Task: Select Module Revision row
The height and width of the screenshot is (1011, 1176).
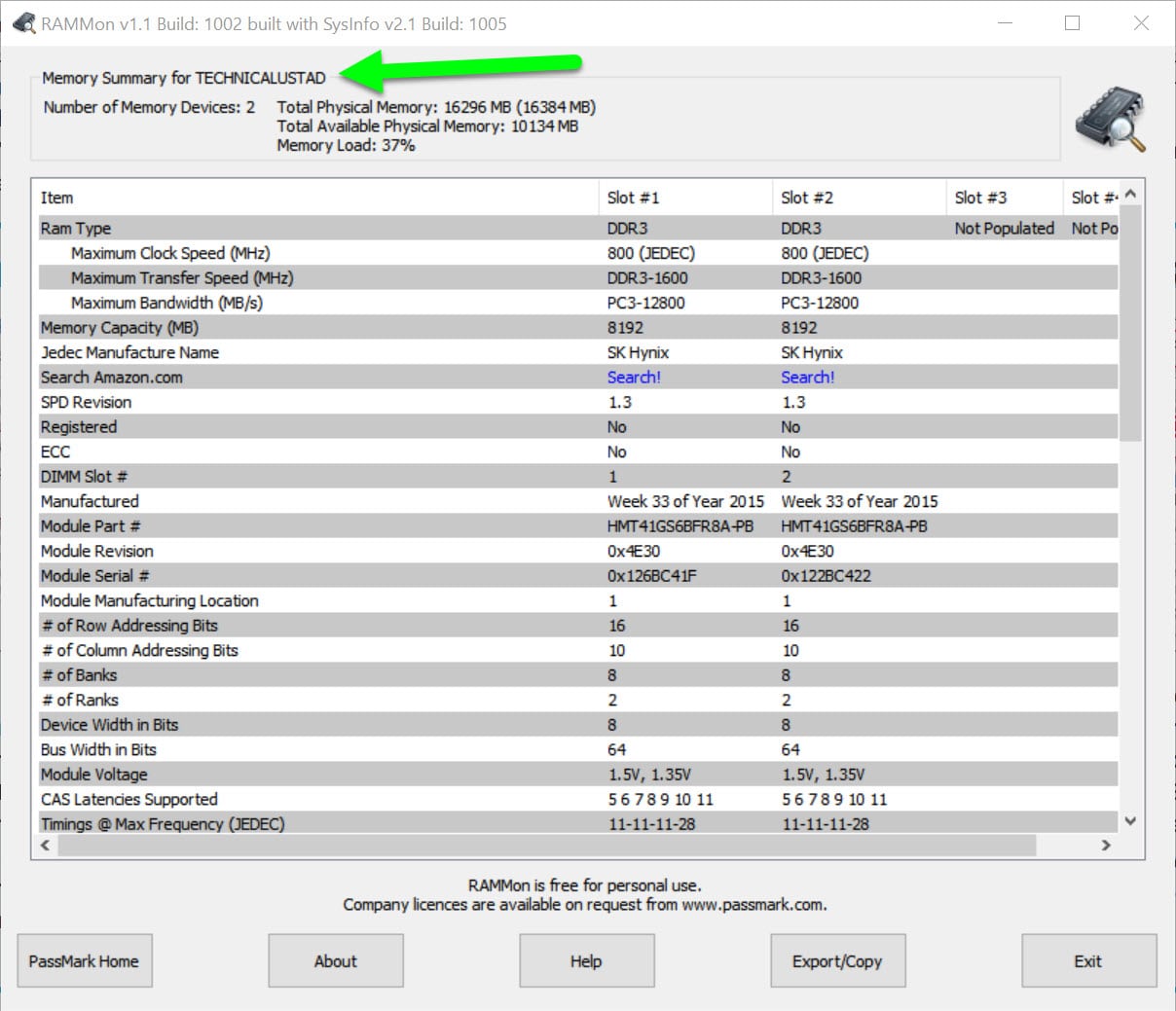Action: point(576,551)
